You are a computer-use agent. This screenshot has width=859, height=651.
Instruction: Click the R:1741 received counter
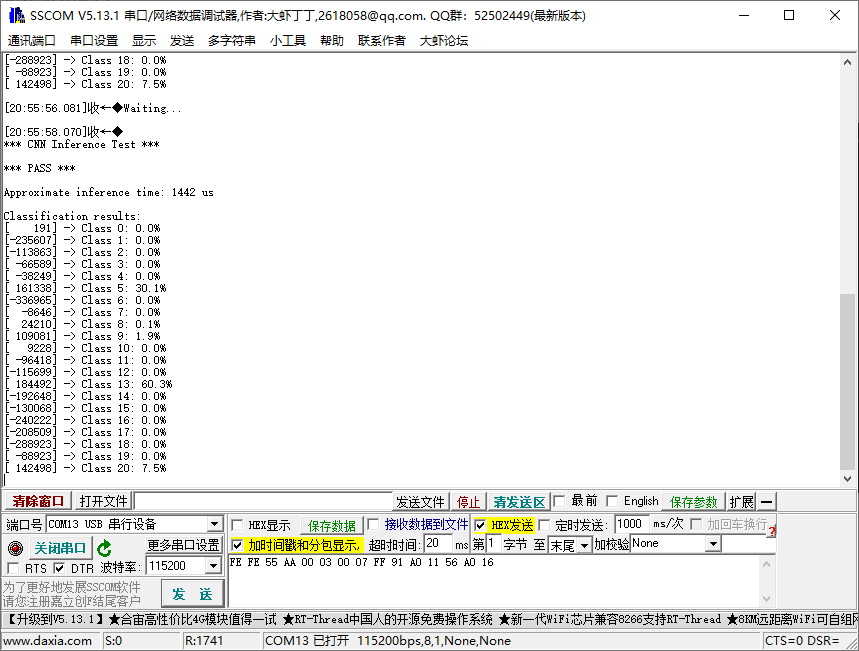click(x=204, y=641)
